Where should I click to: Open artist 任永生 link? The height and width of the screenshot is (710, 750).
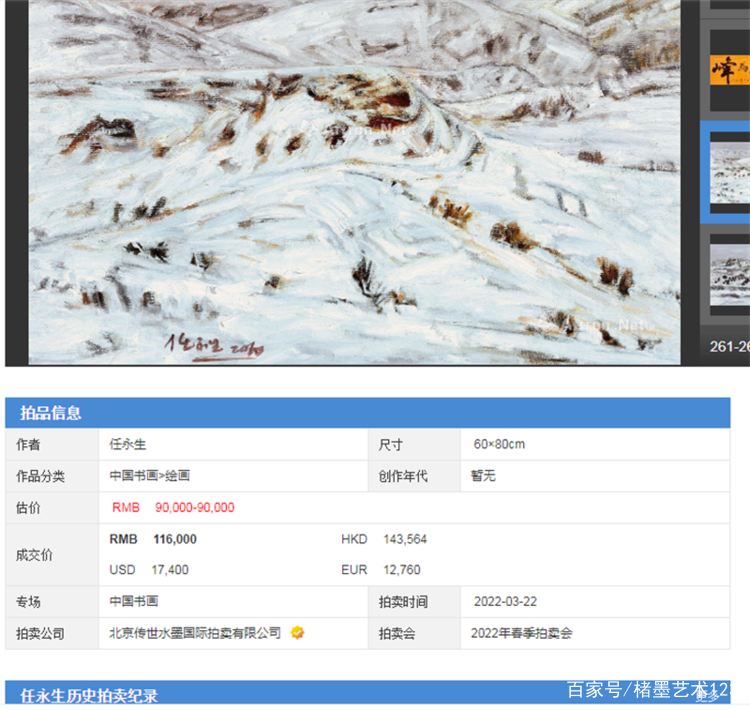[128, 444]
